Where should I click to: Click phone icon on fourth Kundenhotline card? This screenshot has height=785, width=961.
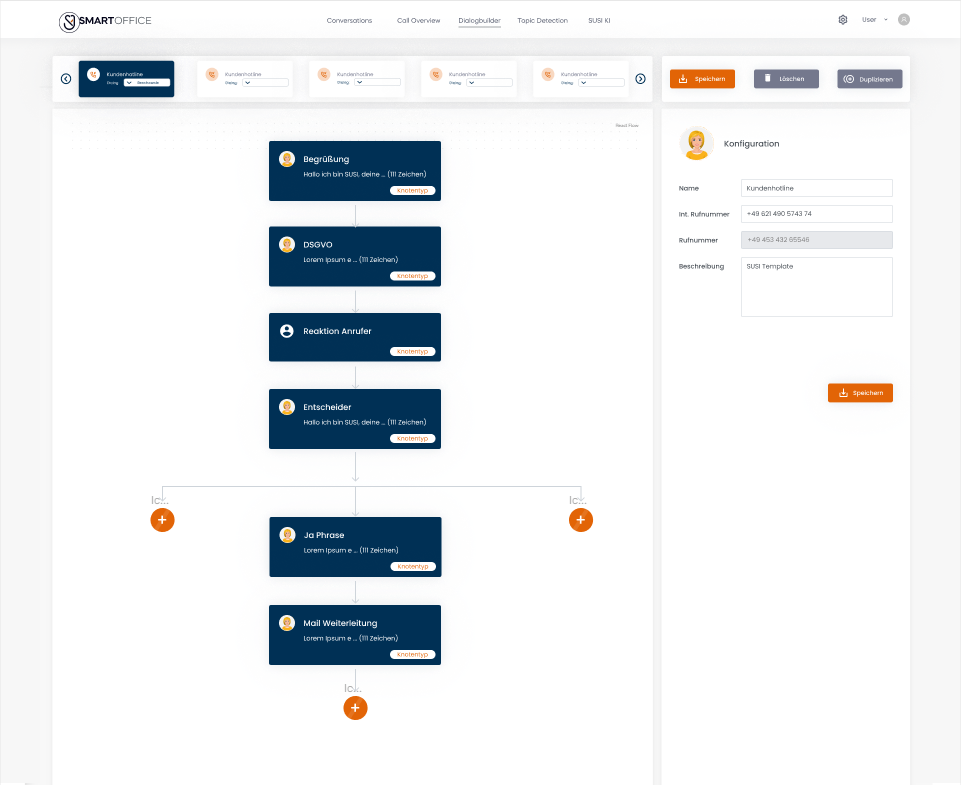436,74
